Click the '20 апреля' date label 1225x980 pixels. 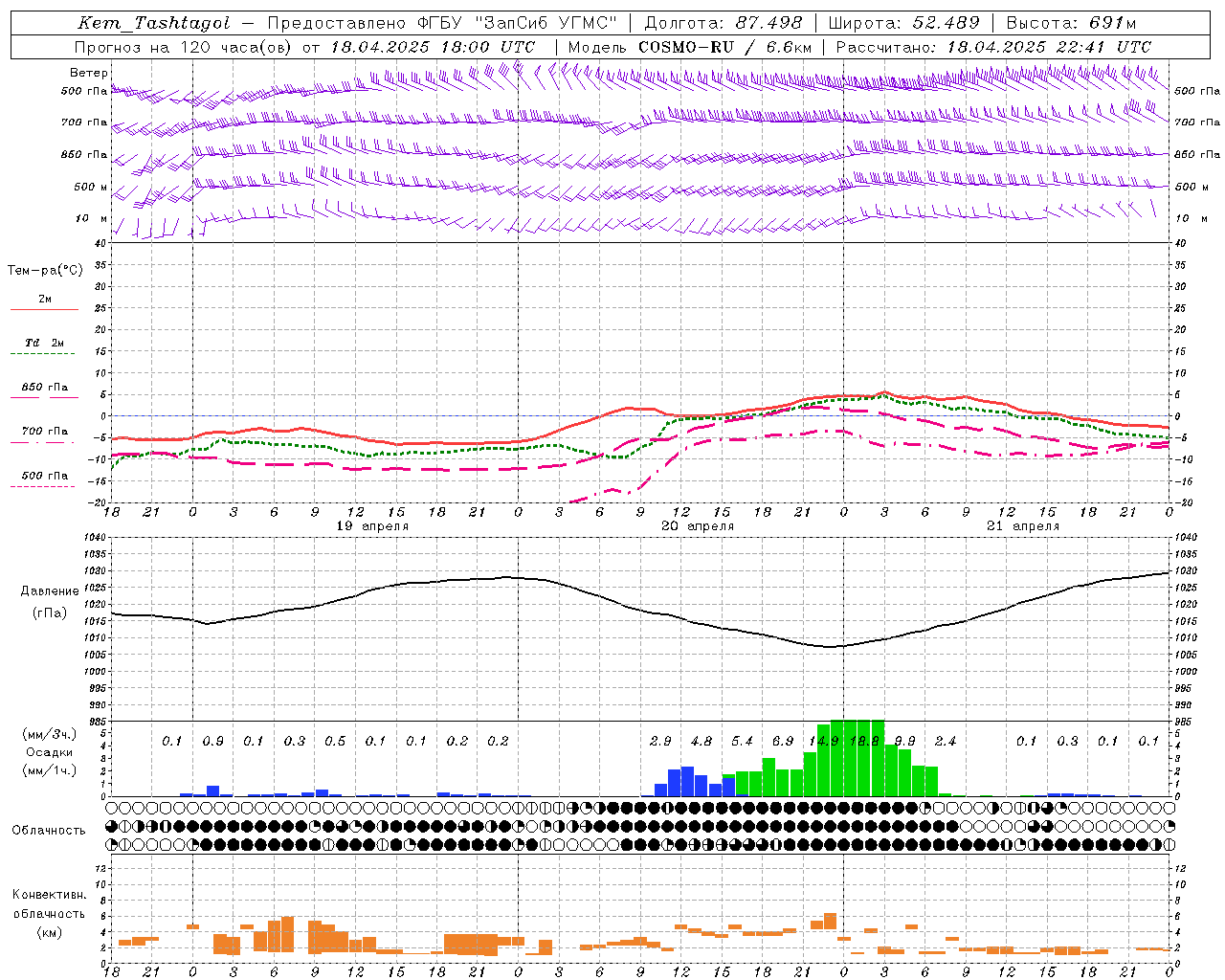(698, 526)
